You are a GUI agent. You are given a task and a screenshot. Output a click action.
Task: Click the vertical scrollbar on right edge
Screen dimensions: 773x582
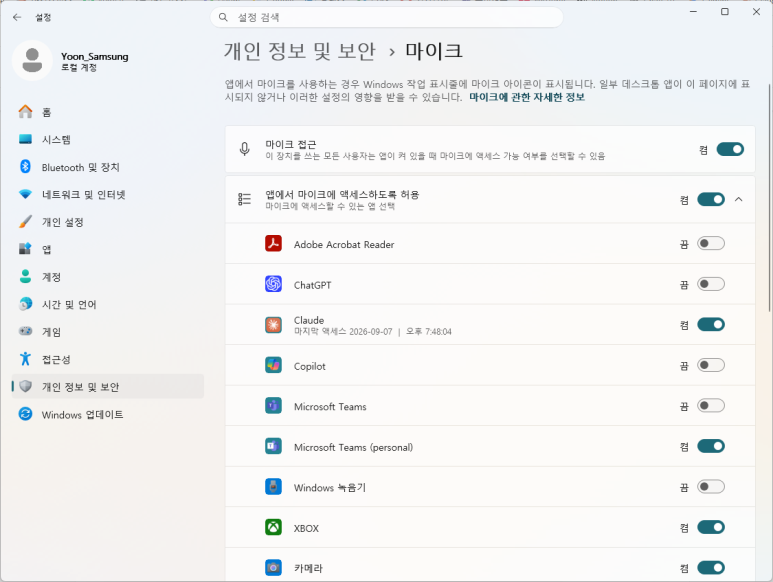tap(770, 197)
